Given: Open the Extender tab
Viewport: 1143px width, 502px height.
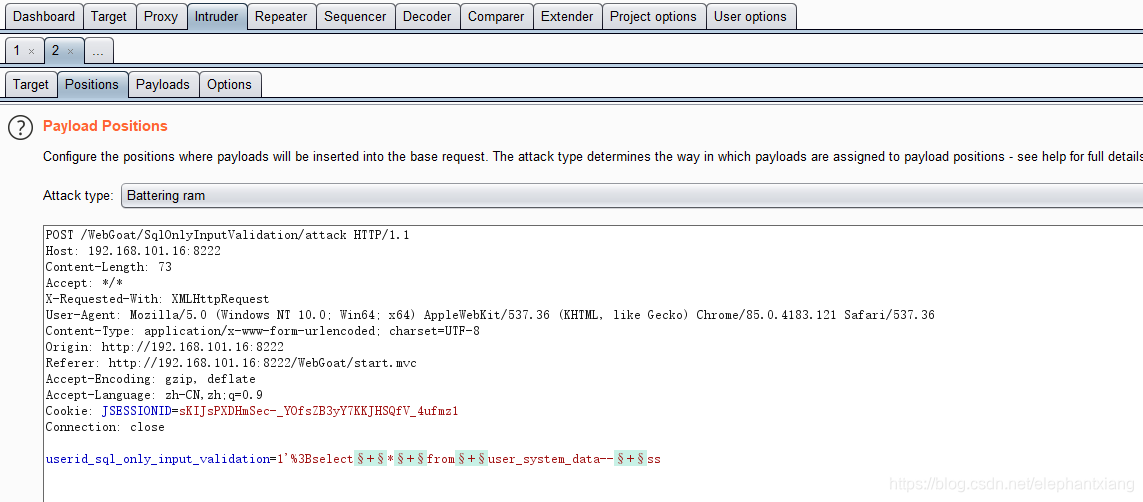Looking at the screenshot, I should [x=567, y=16].
